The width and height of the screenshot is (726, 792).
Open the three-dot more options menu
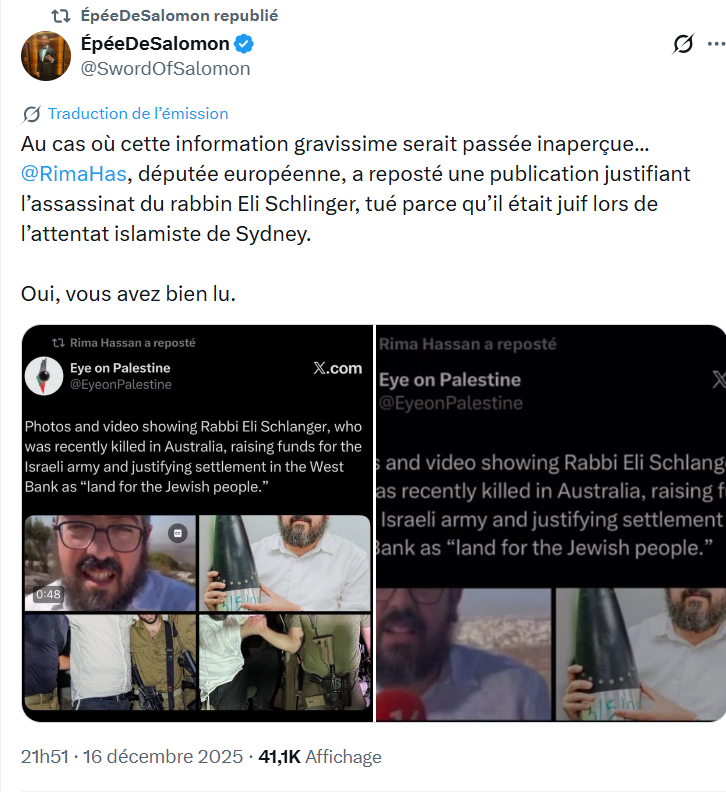(716, 44)
